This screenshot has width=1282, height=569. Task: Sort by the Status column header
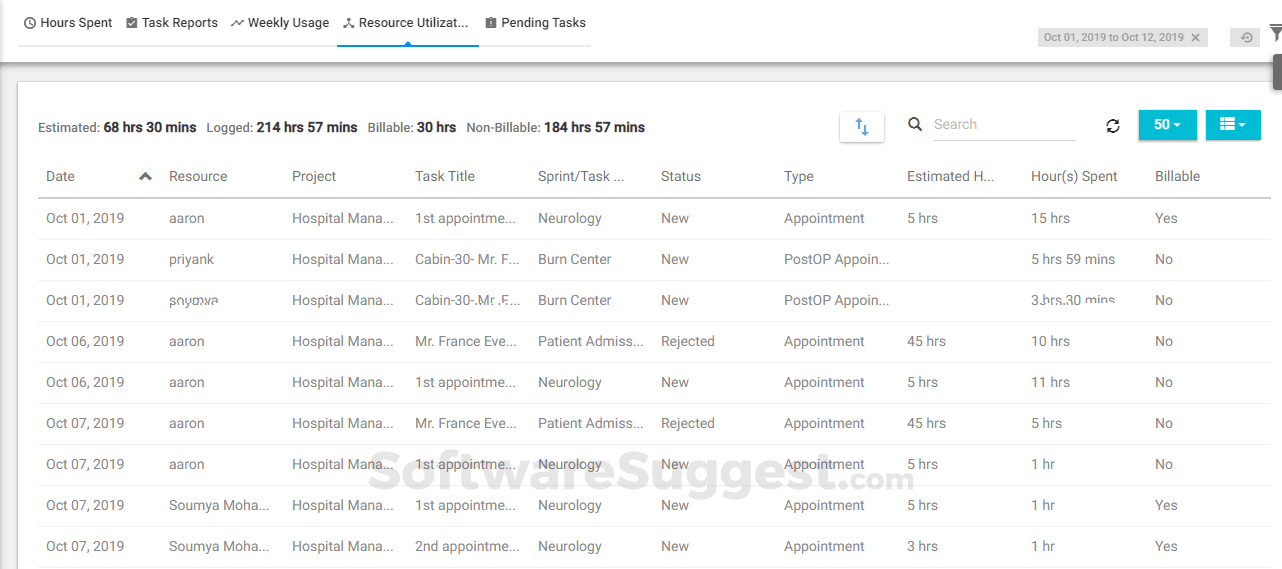click(x=681, y=176)
